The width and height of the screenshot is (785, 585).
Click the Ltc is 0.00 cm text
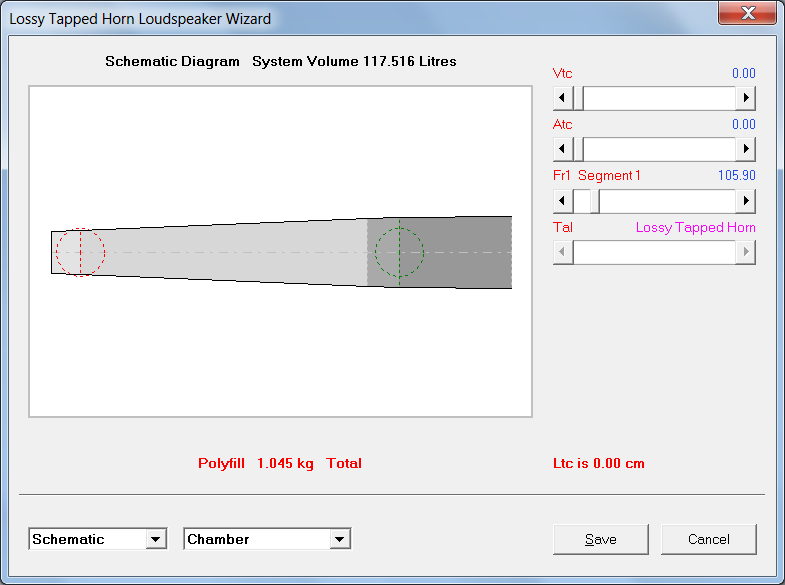click(599, 463)
